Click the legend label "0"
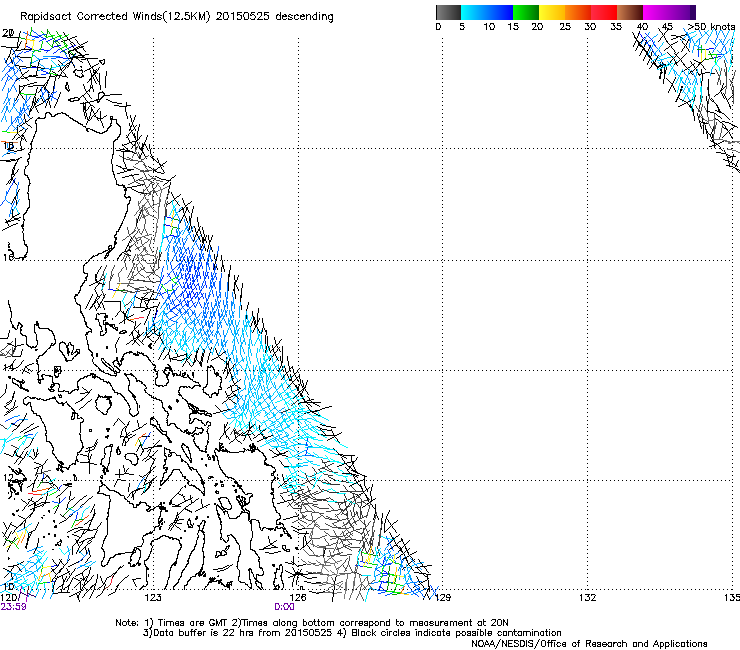The height and width of the screenshot is (650, 740). point(438,27)
